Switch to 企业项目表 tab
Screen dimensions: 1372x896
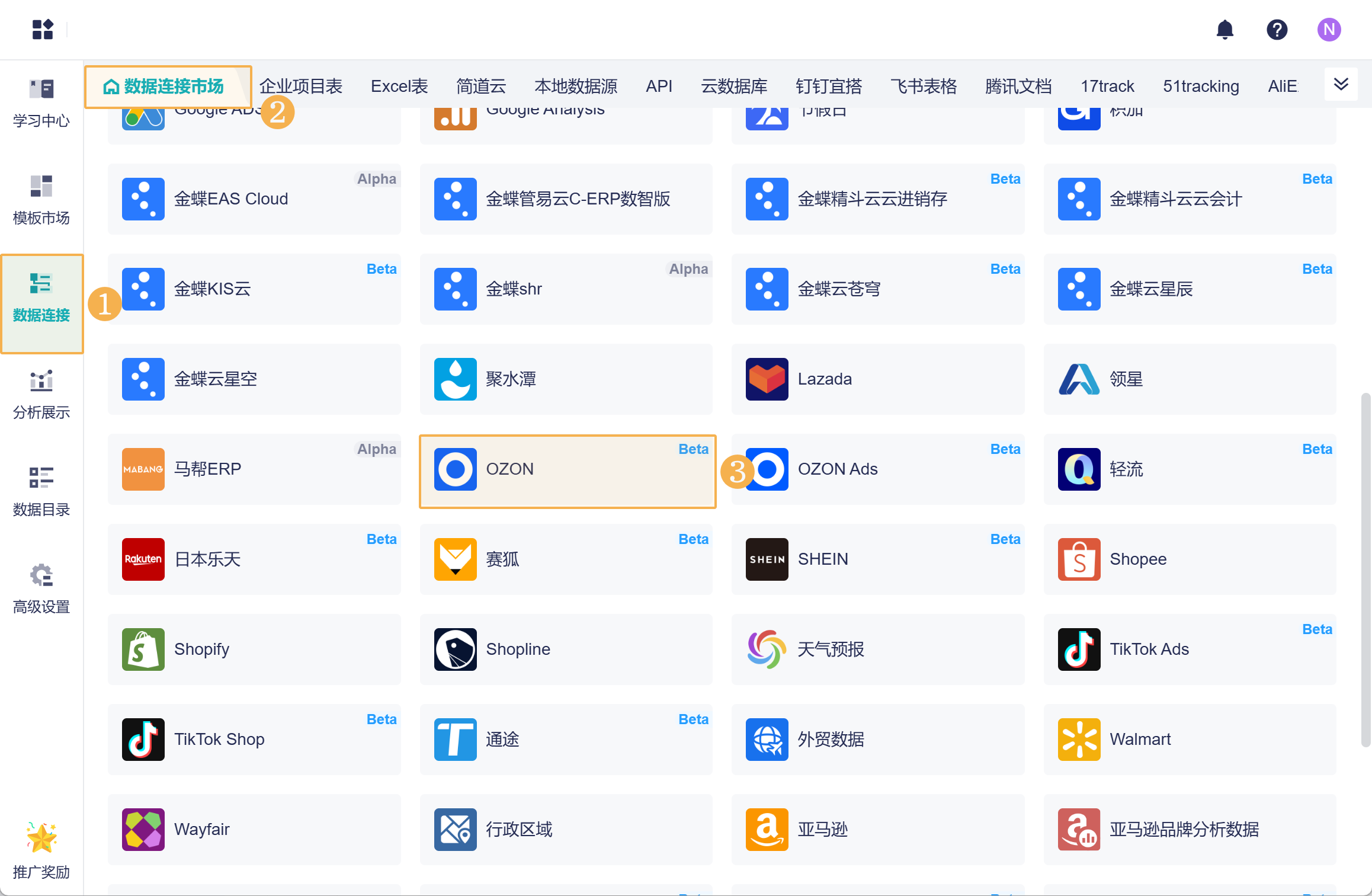pos(301,87)
